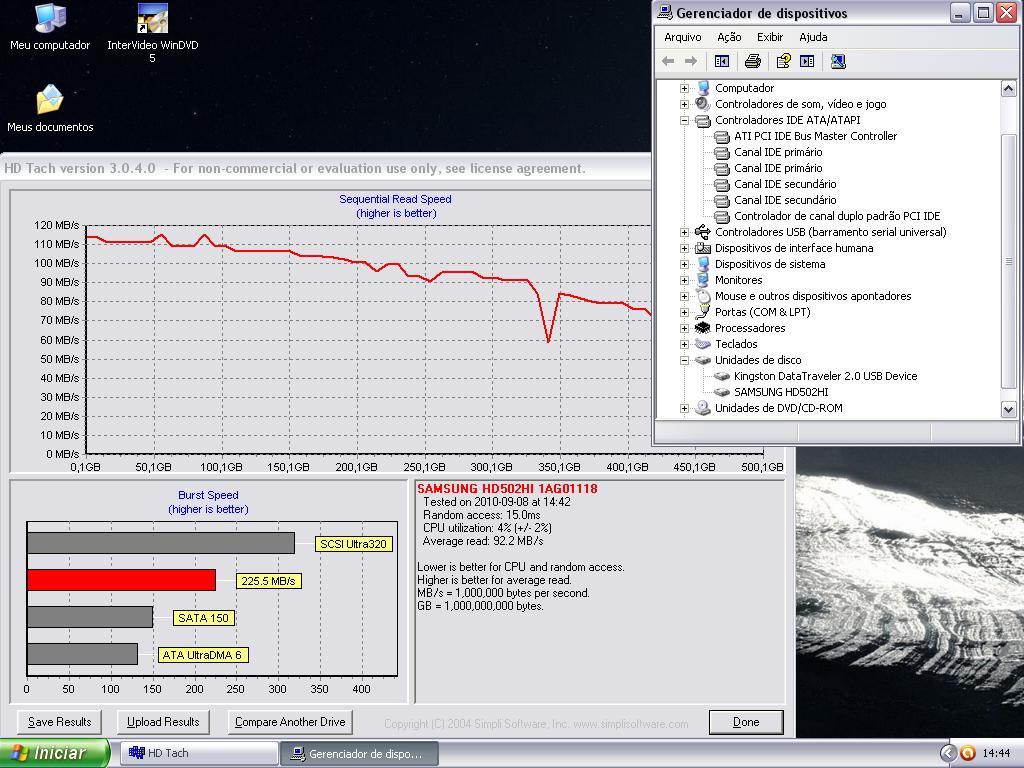The height and width of the screenshot is (768, 1024).
Task: Select the Dispositivos de sistema label
Action: point(770,264)
